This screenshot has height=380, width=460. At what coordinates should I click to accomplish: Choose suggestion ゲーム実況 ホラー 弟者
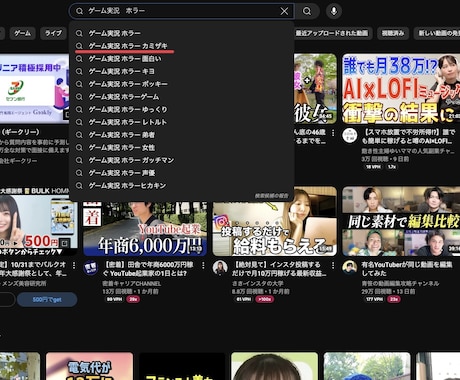(182, 135)
